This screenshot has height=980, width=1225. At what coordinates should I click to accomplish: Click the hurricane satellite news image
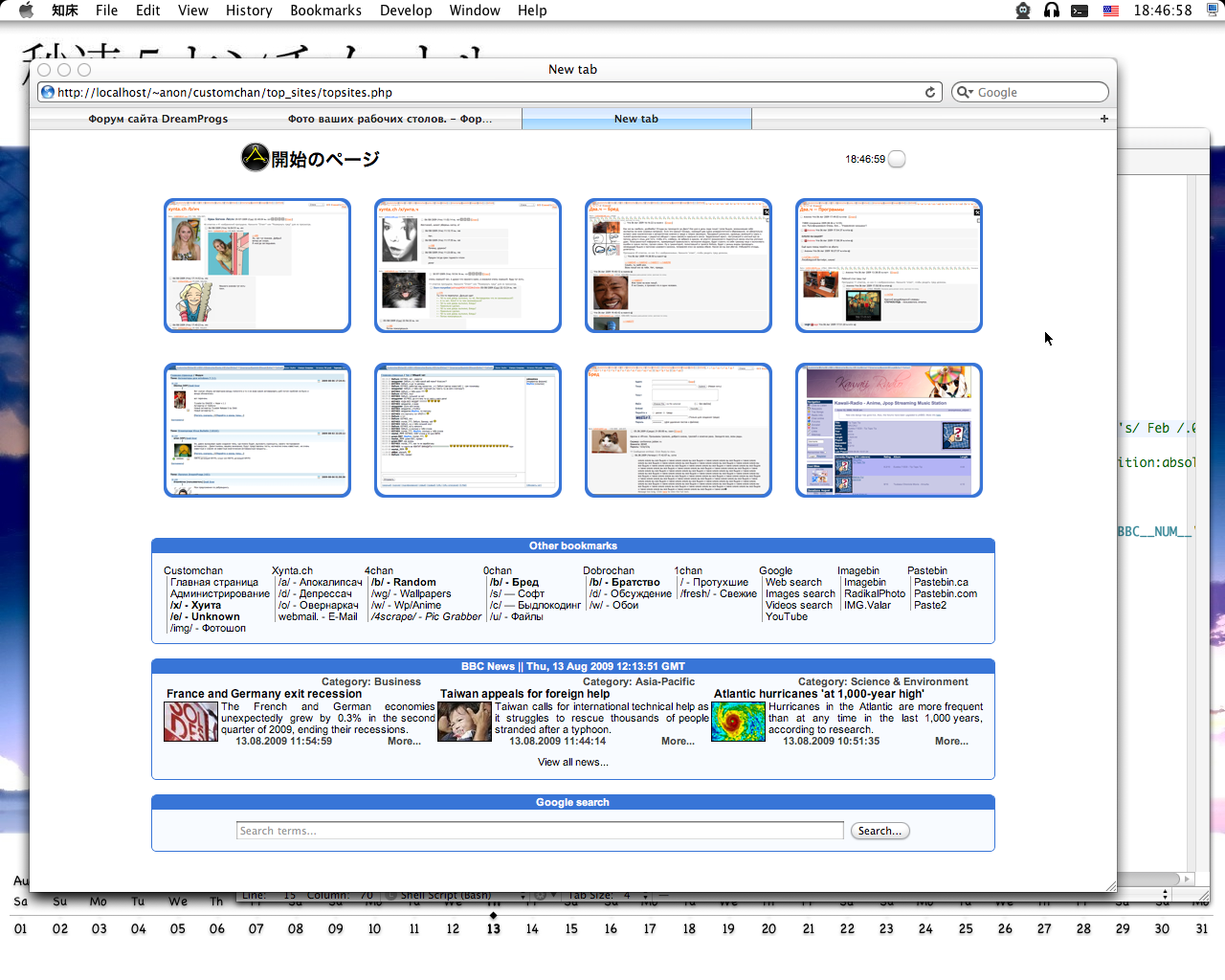point(738,722)
